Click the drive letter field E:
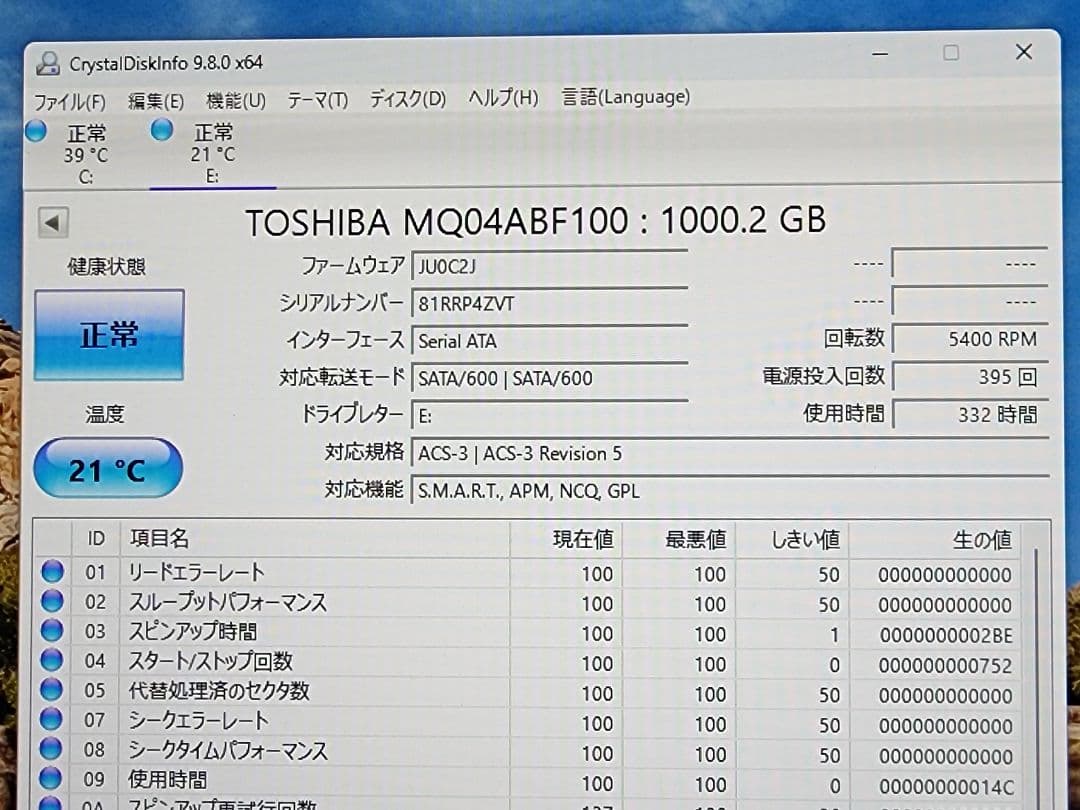Screen dimensions: 1080x810 [x=549, y=415]
